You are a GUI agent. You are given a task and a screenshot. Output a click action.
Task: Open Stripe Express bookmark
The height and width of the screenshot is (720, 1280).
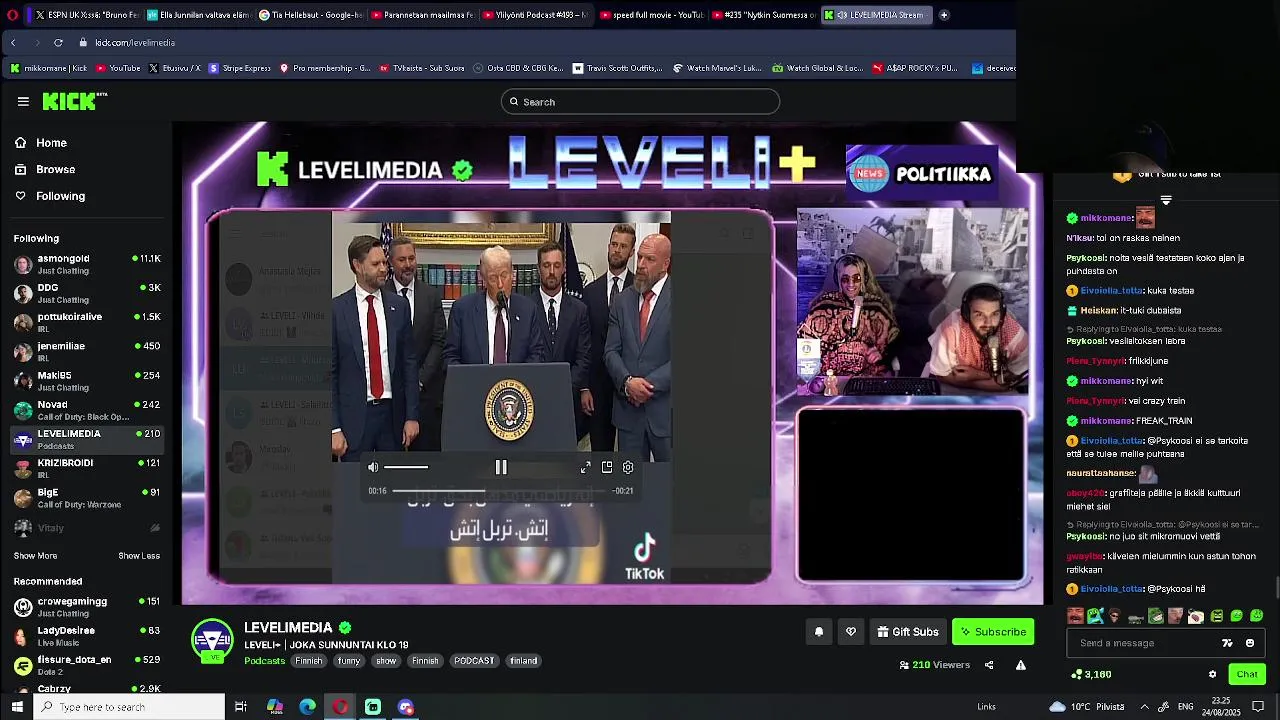click(x=239, y=68)
